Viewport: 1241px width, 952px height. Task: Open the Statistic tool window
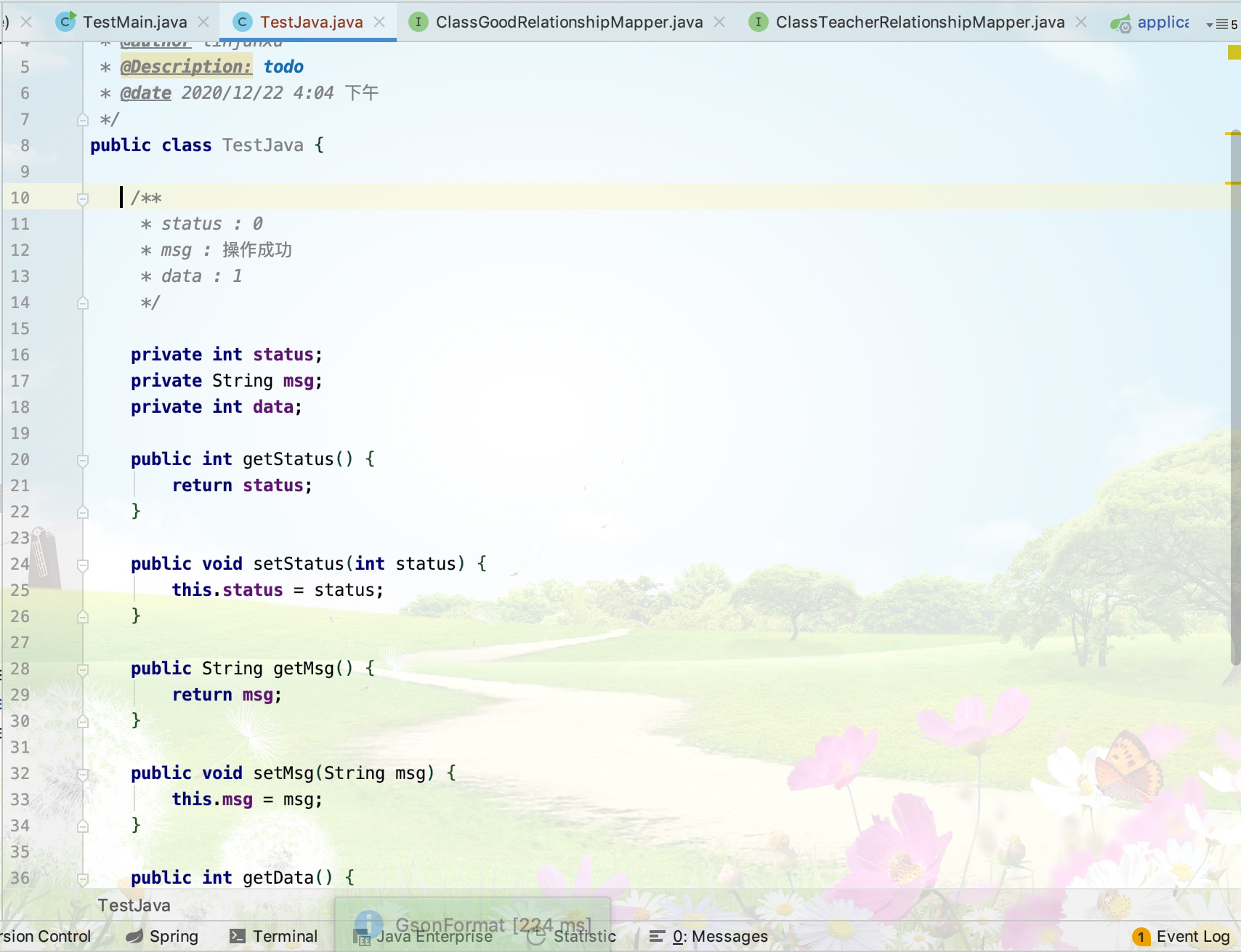point(572,936)
